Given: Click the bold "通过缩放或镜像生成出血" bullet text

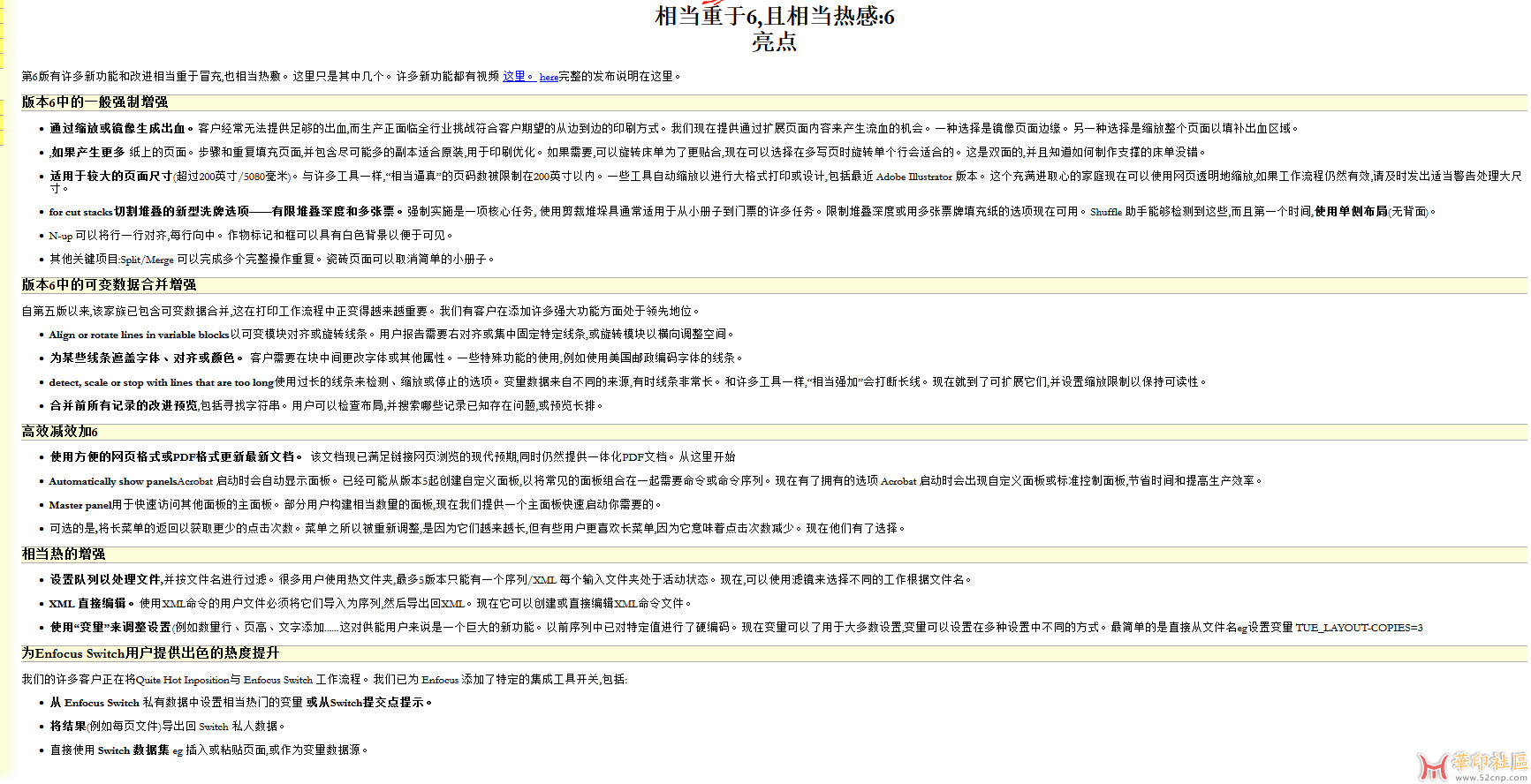Looking at the screenshot, I should point(121,129).
